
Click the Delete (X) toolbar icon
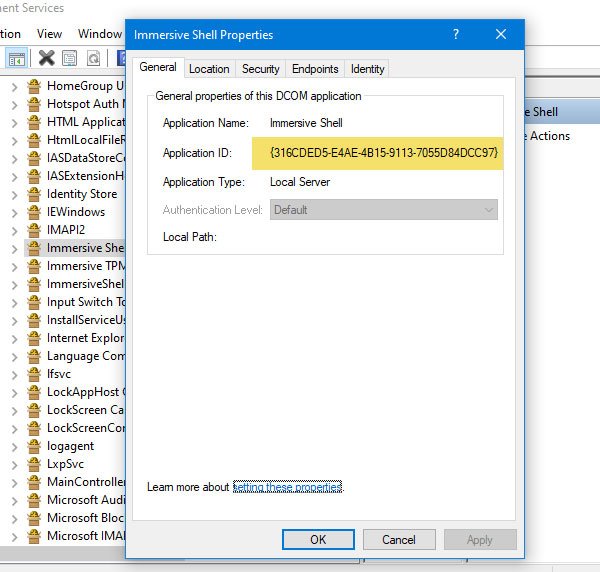47,58
